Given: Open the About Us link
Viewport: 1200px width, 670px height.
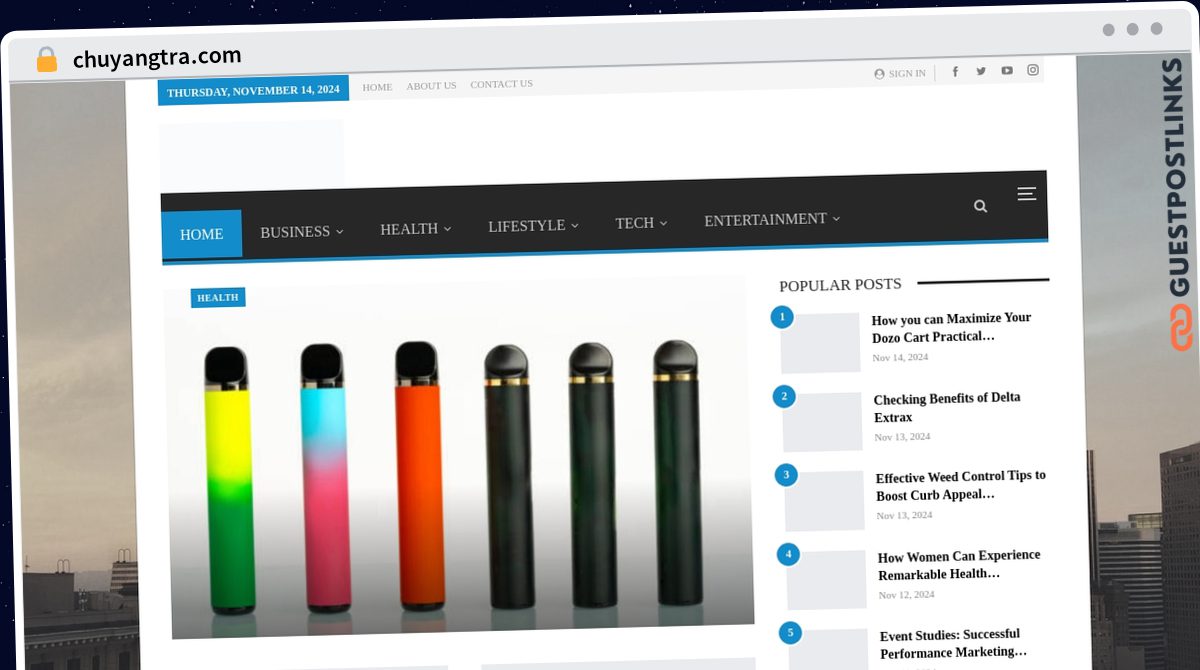Looking at the screenshot, I should point(431,86).
